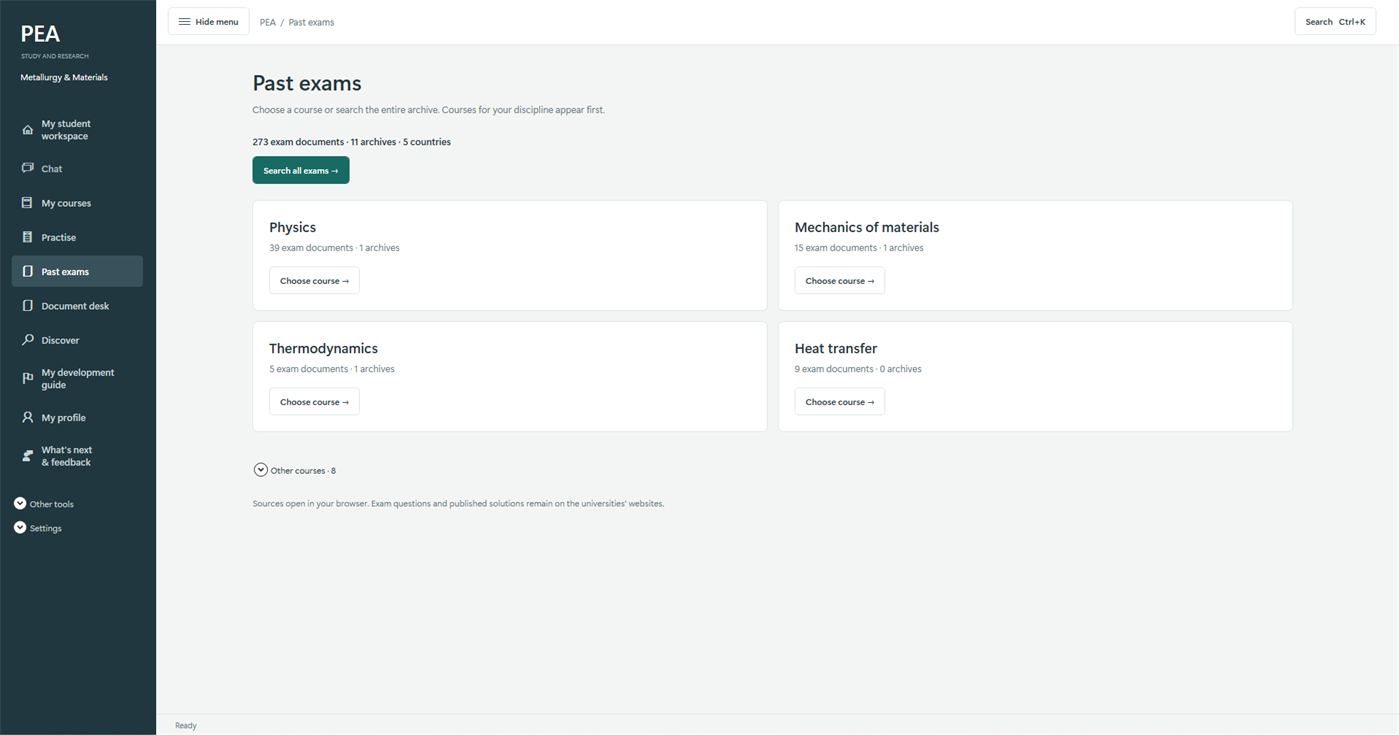
Task: Expand Other courses · 8 list
Action: pyautogui.click(x=295, y=470)
